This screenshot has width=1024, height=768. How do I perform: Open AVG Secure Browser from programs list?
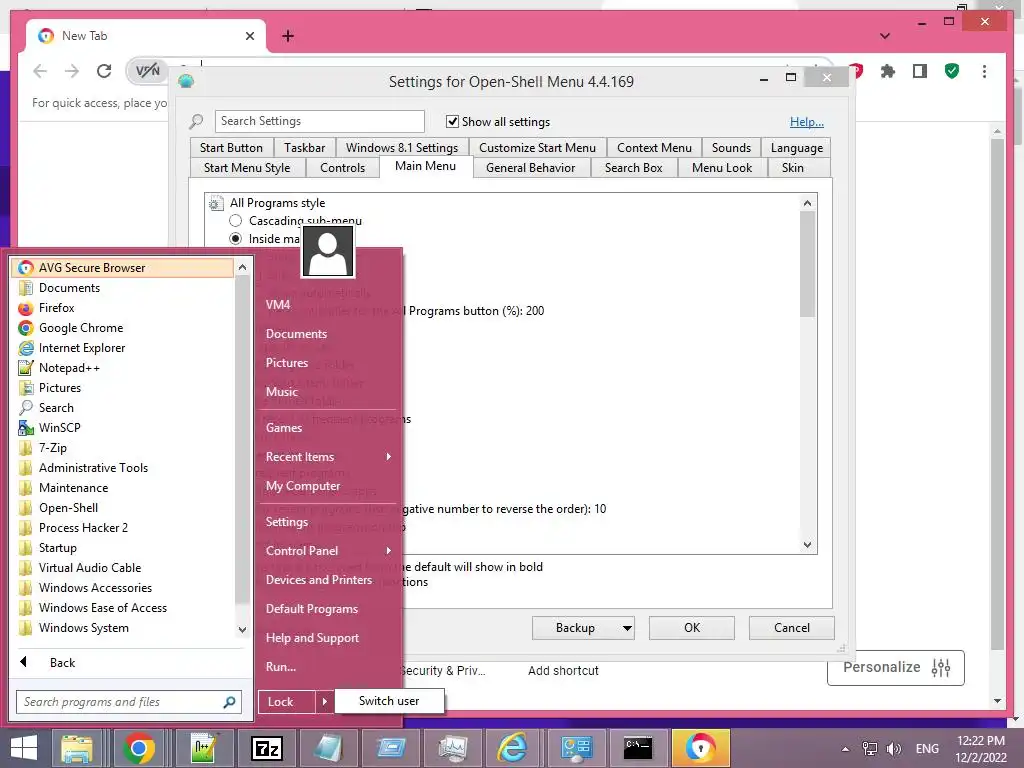[123, 268]
